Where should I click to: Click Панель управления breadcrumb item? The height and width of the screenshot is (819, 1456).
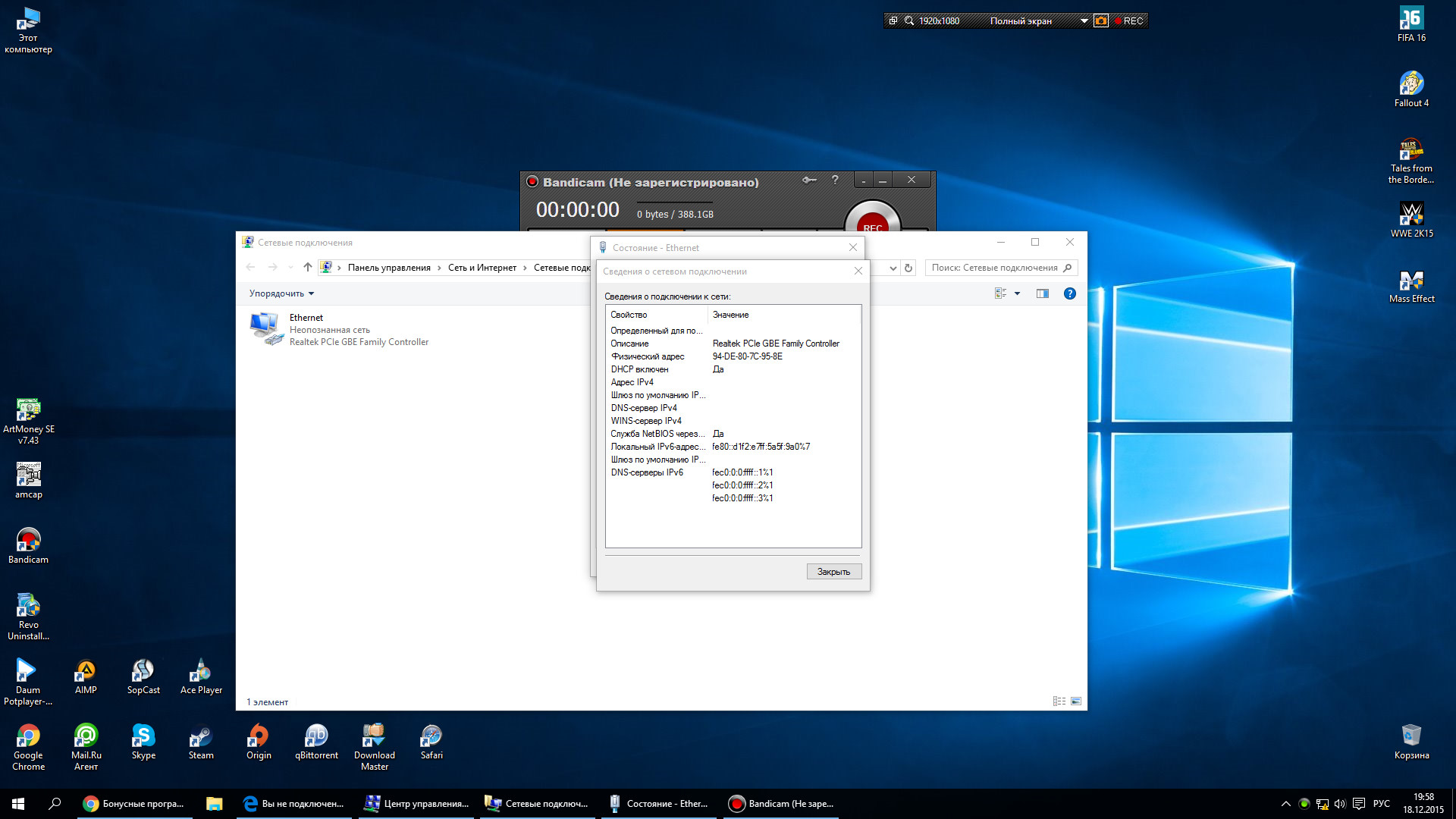[388, 268]
